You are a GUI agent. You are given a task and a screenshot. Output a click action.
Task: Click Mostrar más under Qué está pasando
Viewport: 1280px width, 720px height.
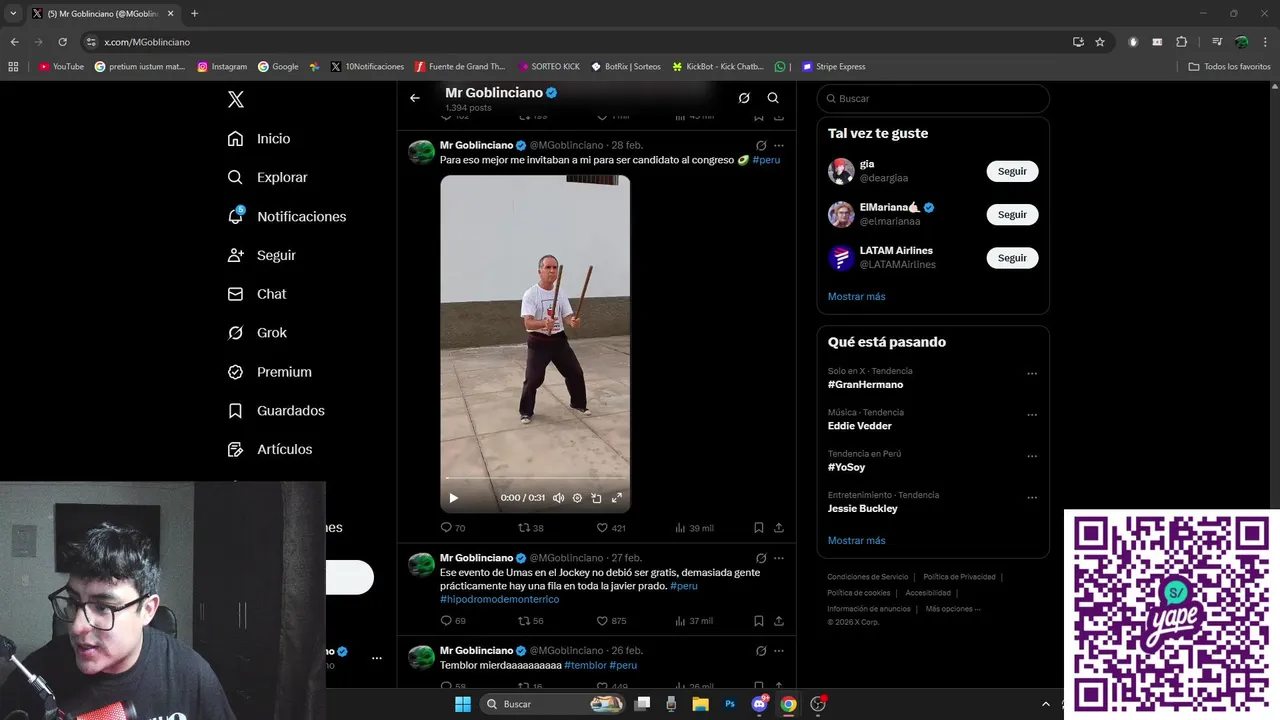(x=856, y=541)
